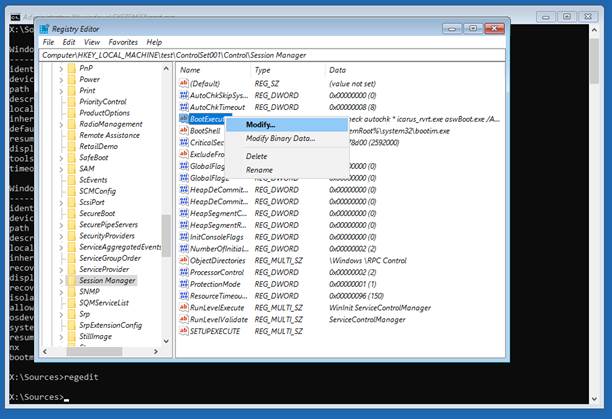The height and width of the screenshot is (419, 612).
Task: Expand the ScsiPort tree node
Action: coord(61,202)
